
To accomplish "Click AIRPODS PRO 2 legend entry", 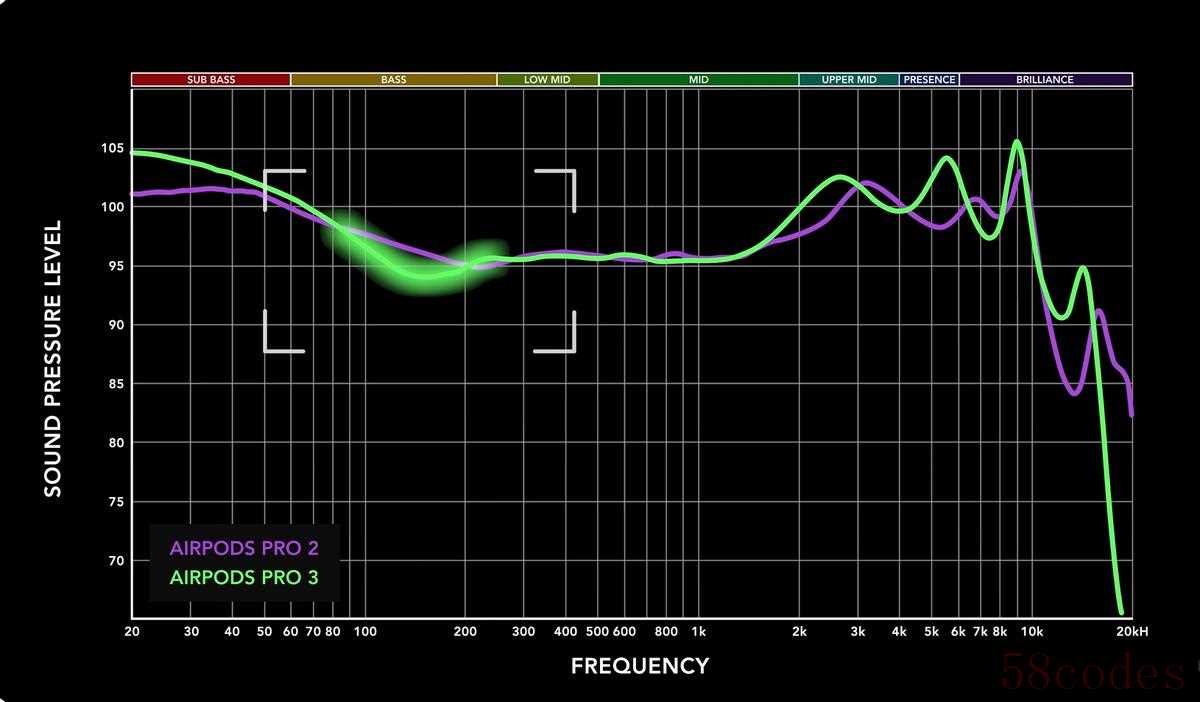I will [244, 548].
